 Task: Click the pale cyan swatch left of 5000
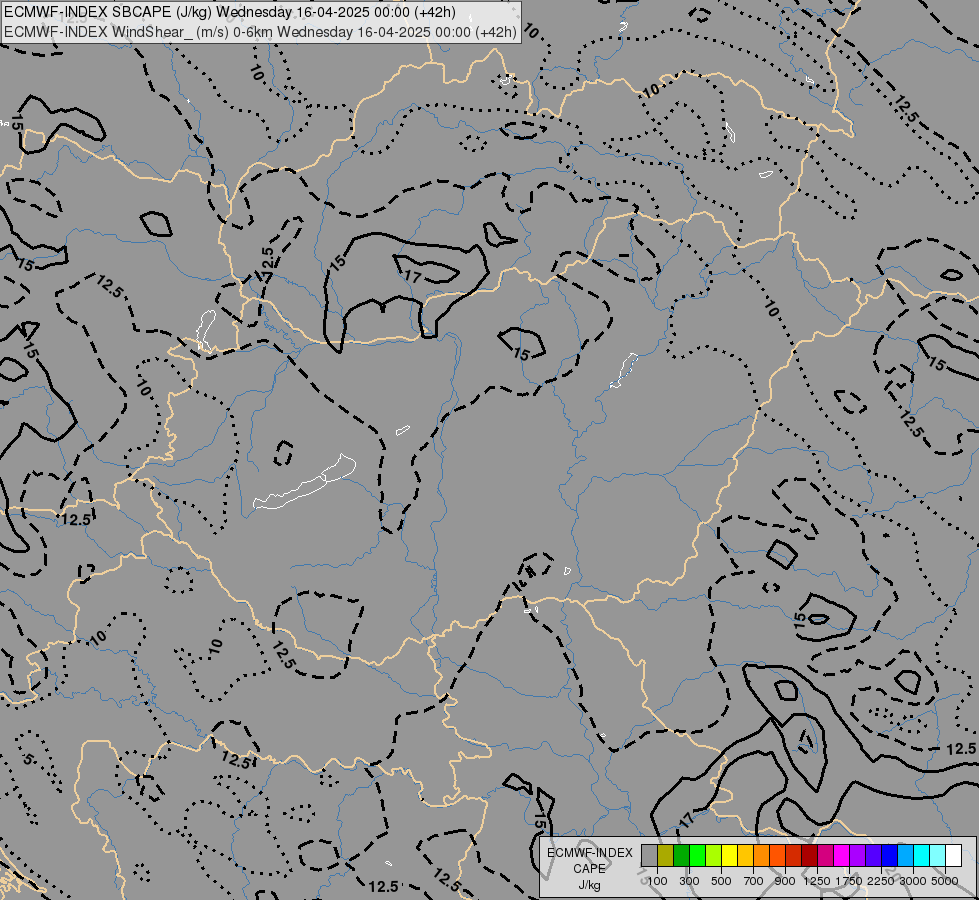(x=938, y=855)
